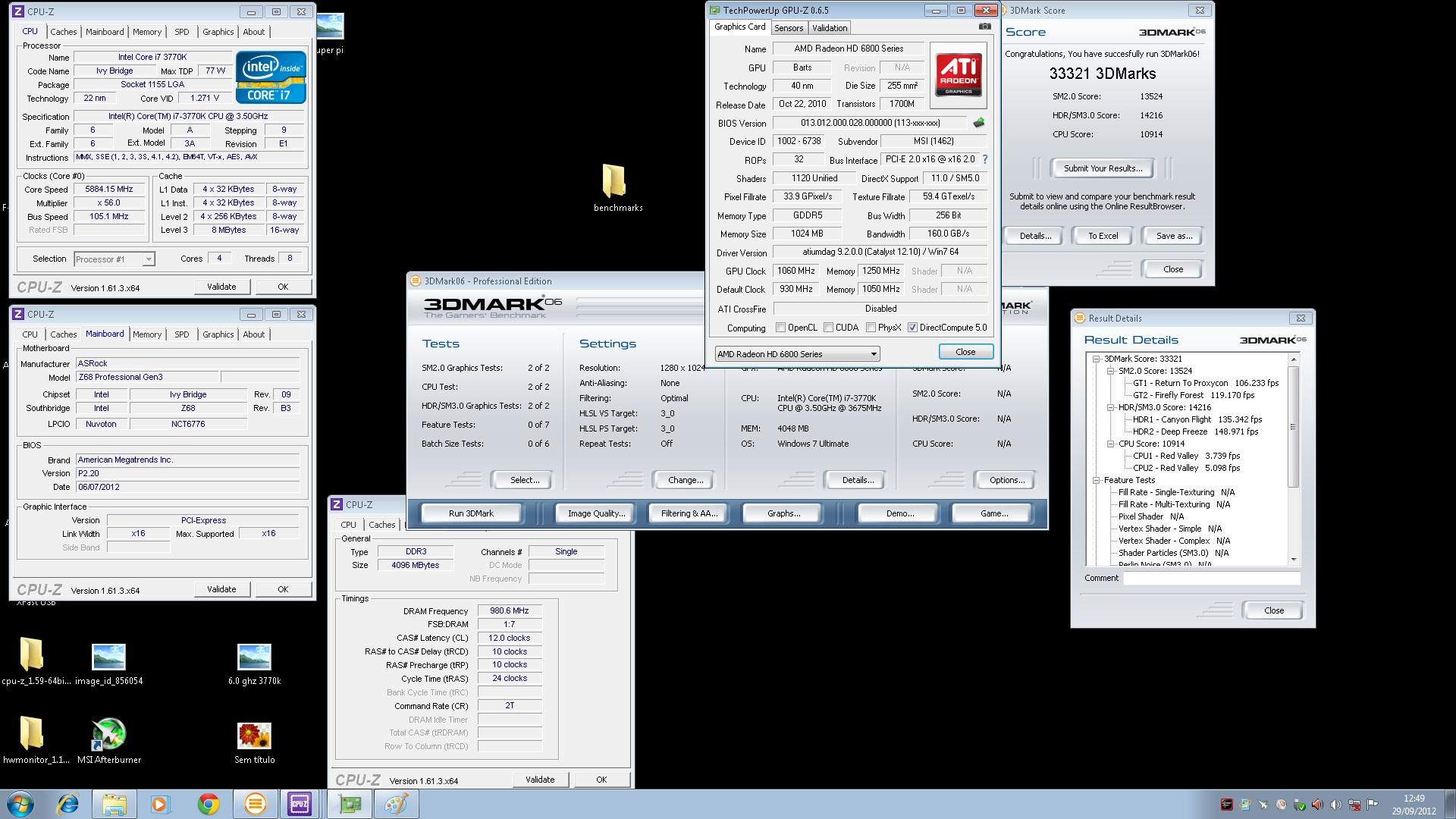The image size is (1456, 819).
Task: Open the Processor #1 selection dropdown
Action: [x=115, y=259]
